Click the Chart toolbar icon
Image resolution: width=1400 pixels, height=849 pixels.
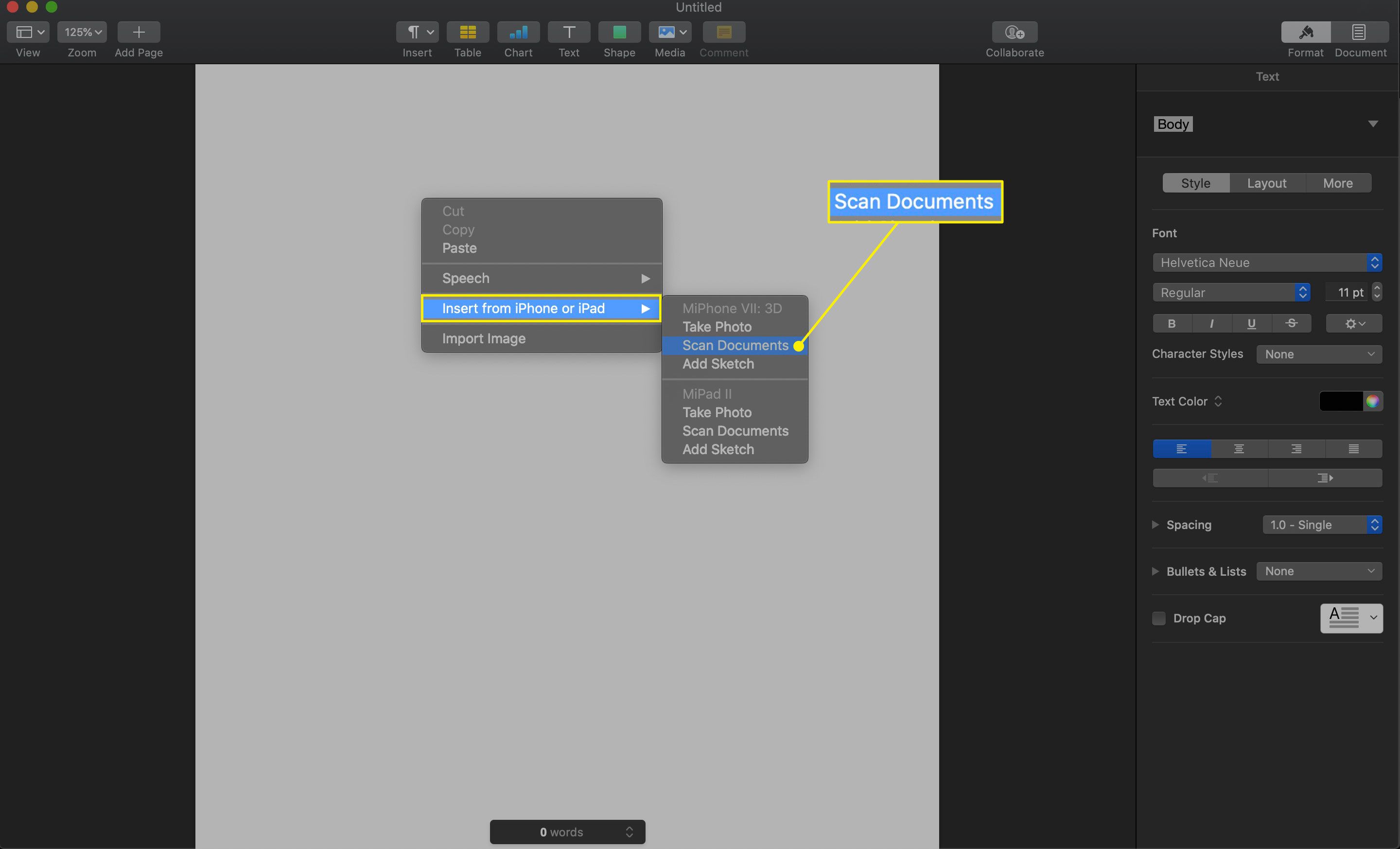tap(518, 32)
